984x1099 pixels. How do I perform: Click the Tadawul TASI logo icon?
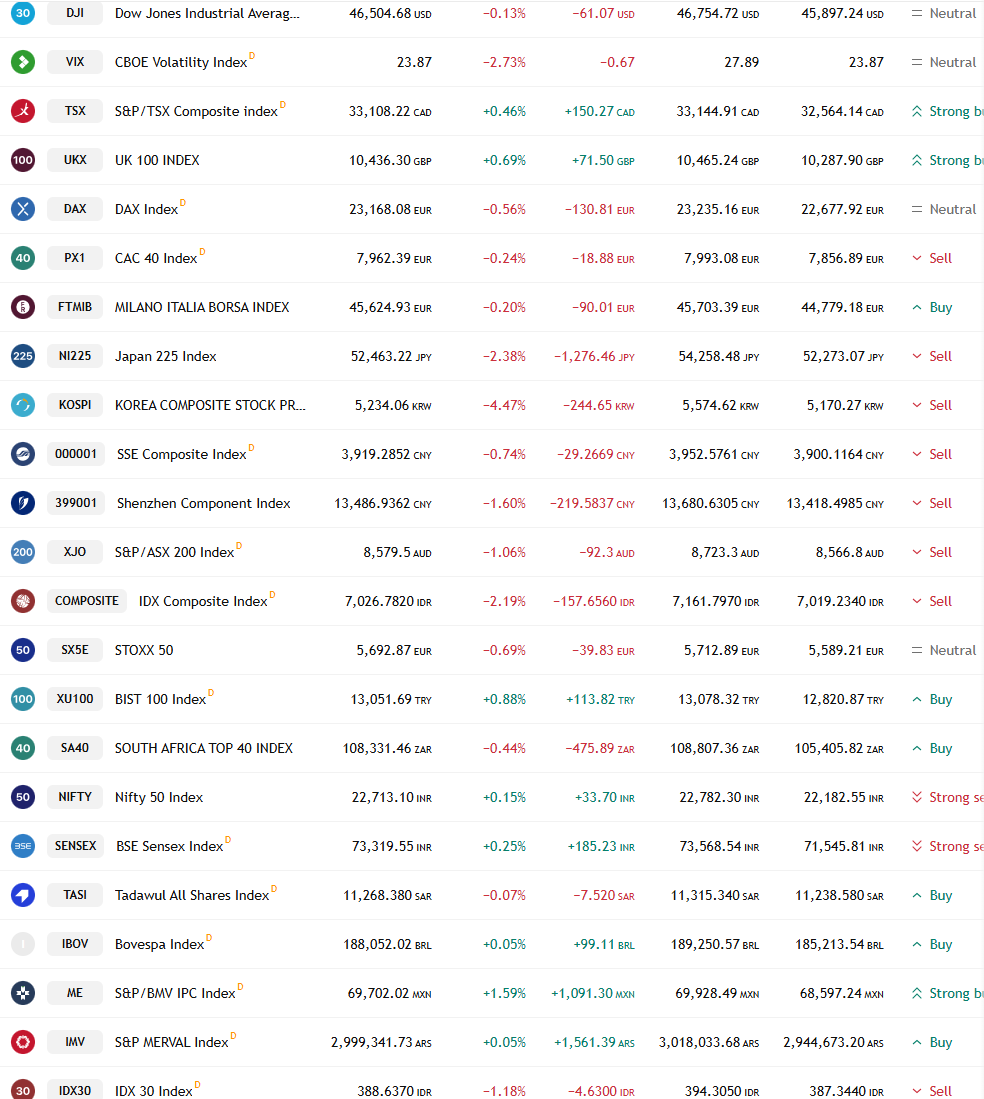pos(22,895)
